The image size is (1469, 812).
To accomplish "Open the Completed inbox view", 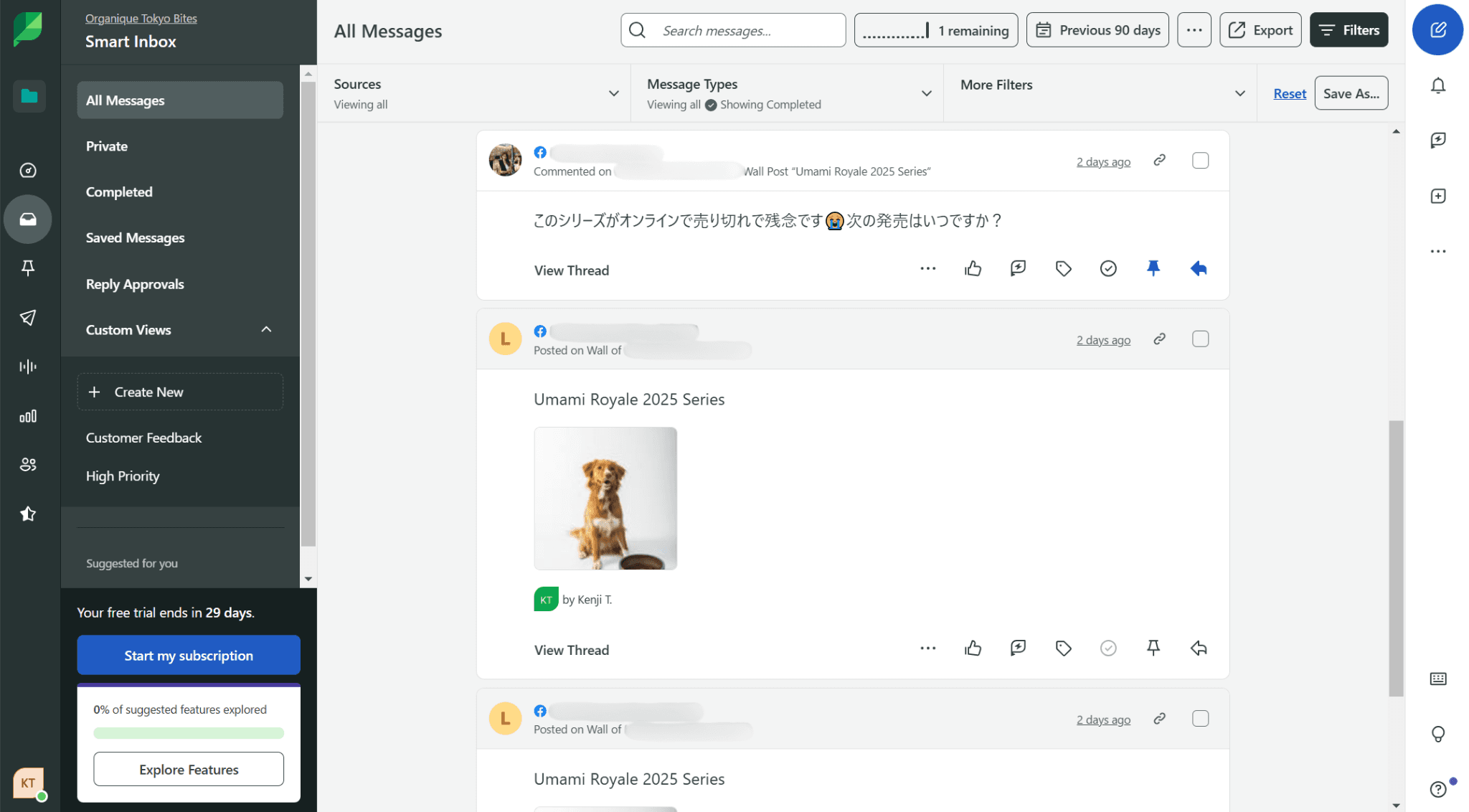I will [119, 192].
